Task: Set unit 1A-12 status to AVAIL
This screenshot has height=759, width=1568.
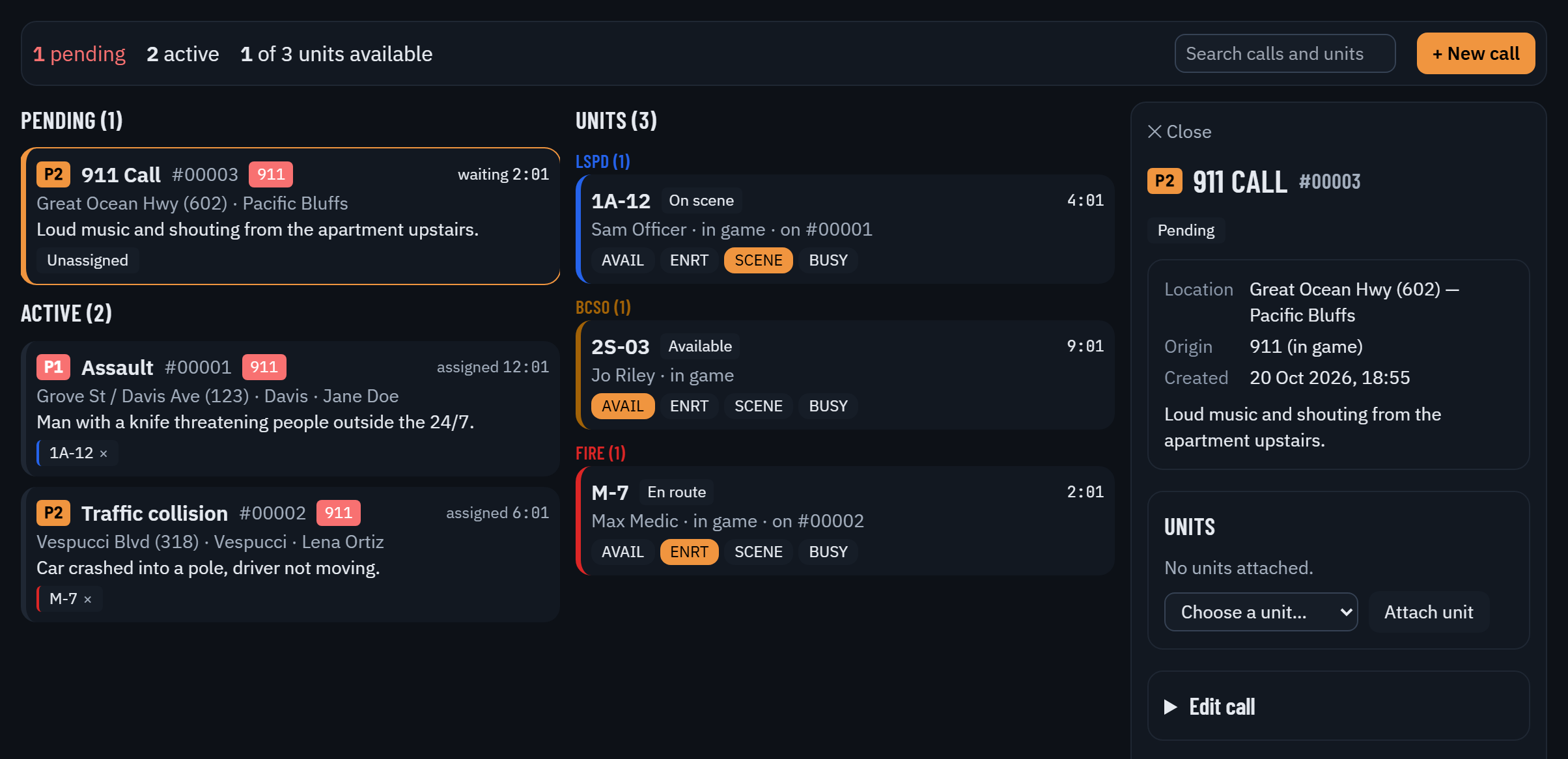Action: coord(623,260)
